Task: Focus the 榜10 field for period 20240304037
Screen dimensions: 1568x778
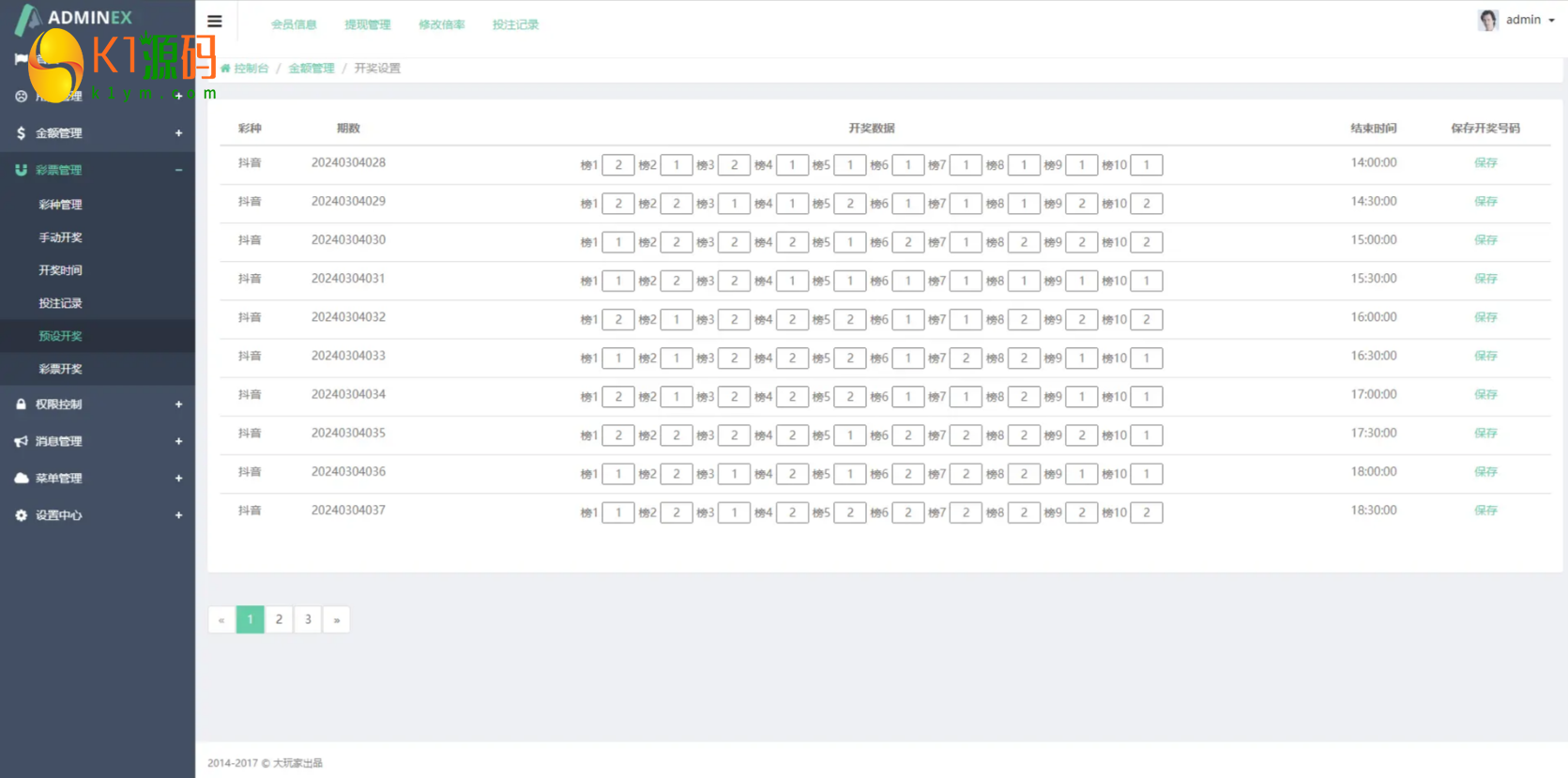Action: (x=1147, y=512)
